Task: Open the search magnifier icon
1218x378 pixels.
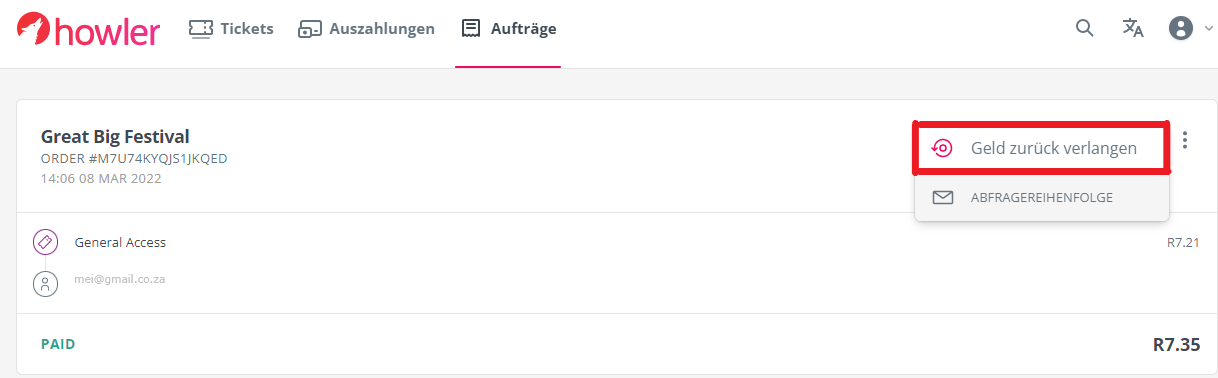Action: 1084,28
